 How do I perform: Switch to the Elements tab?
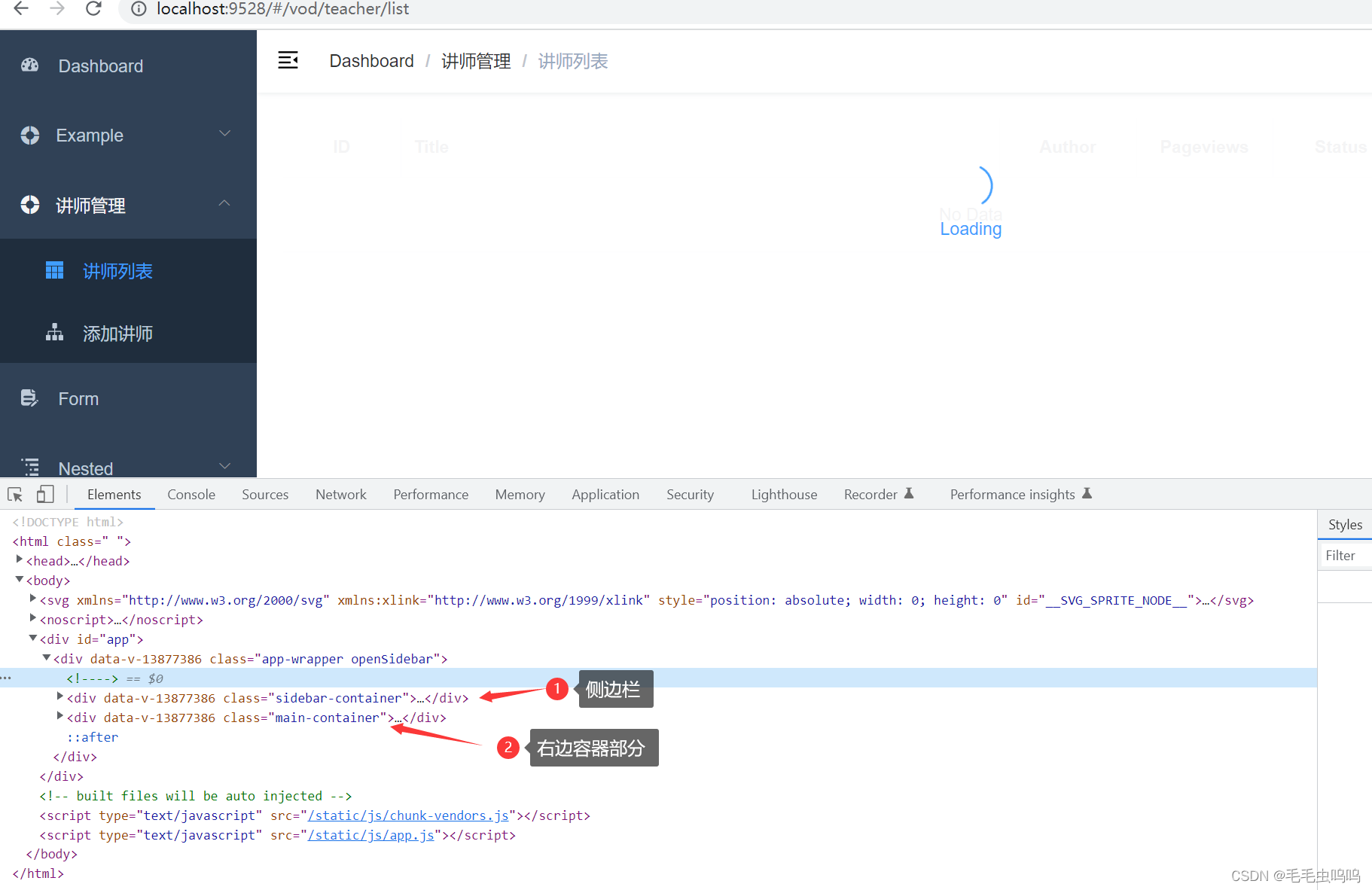click(114, 495)
